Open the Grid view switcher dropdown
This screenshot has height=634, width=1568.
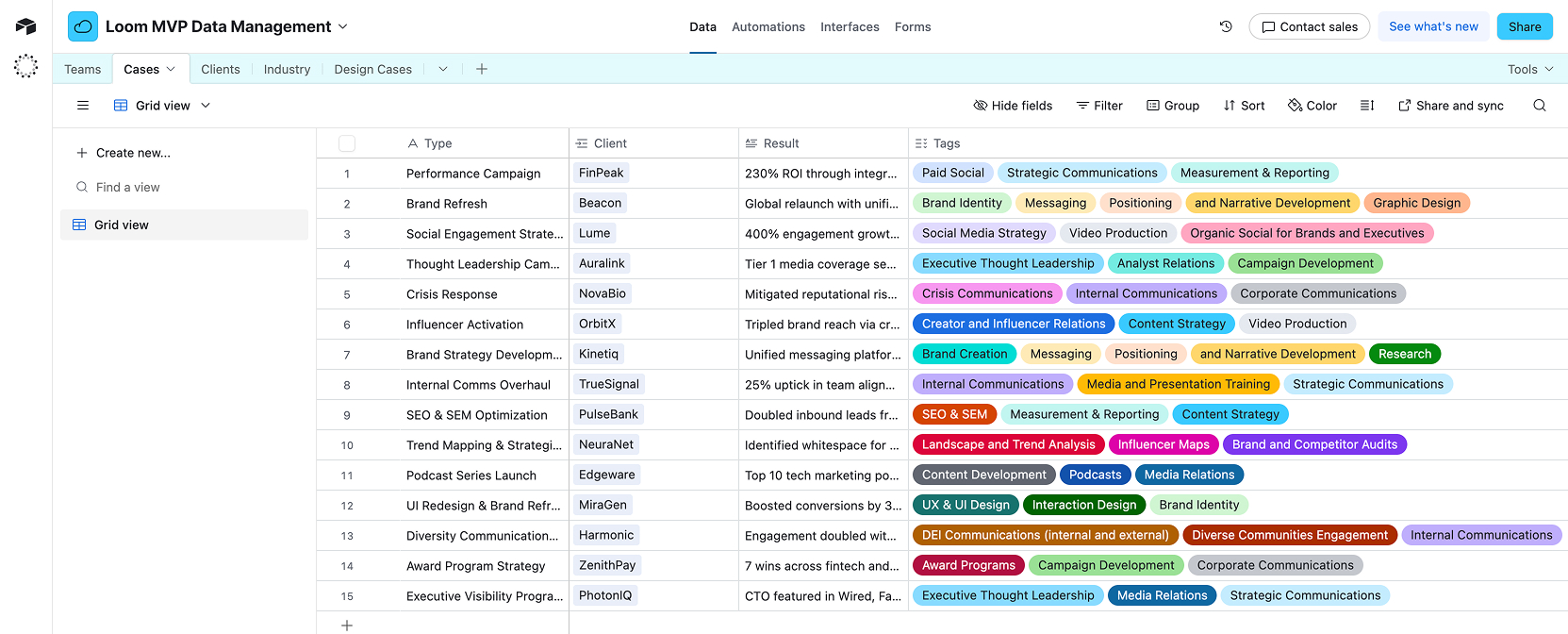(x=162, y=106)
